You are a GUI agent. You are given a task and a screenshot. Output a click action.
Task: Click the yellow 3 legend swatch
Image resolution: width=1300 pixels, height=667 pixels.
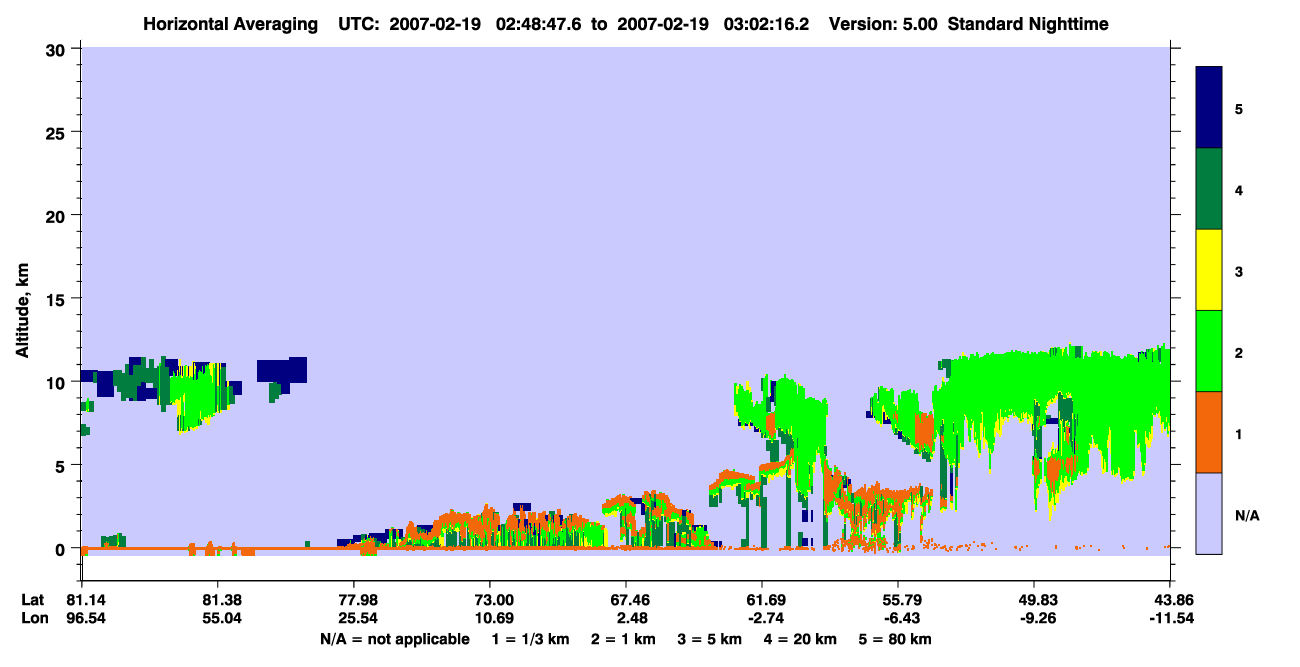pyautogui.click(x=1209, y=270)
